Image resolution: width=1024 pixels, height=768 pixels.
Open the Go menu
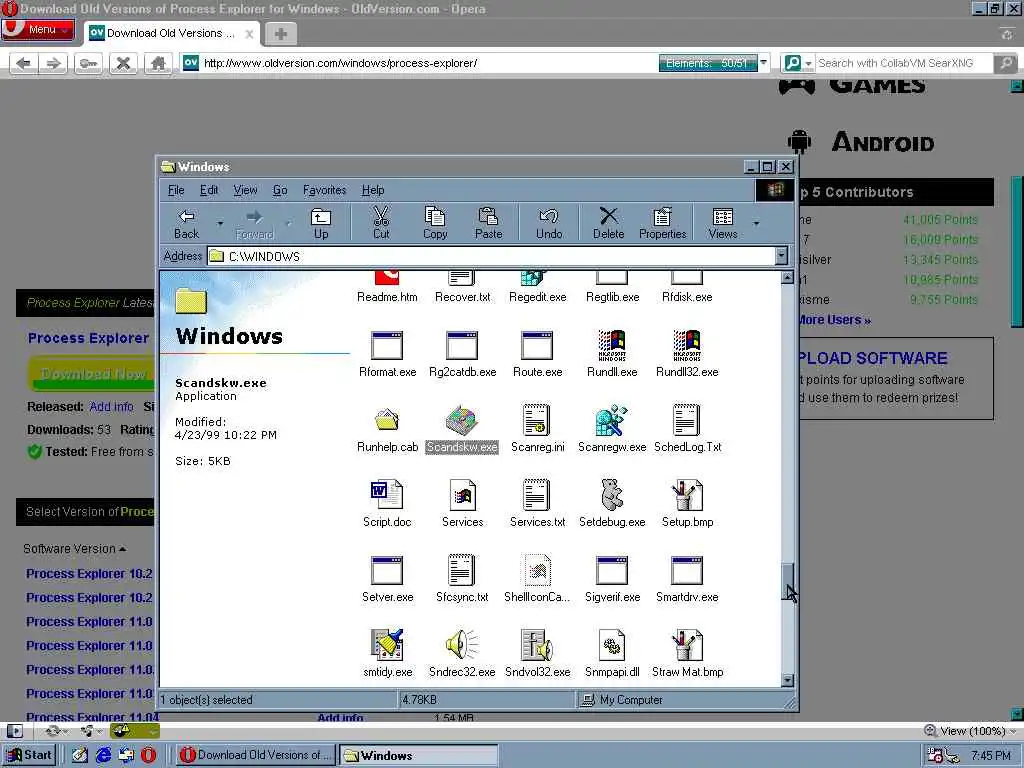(x=280, y=190)
